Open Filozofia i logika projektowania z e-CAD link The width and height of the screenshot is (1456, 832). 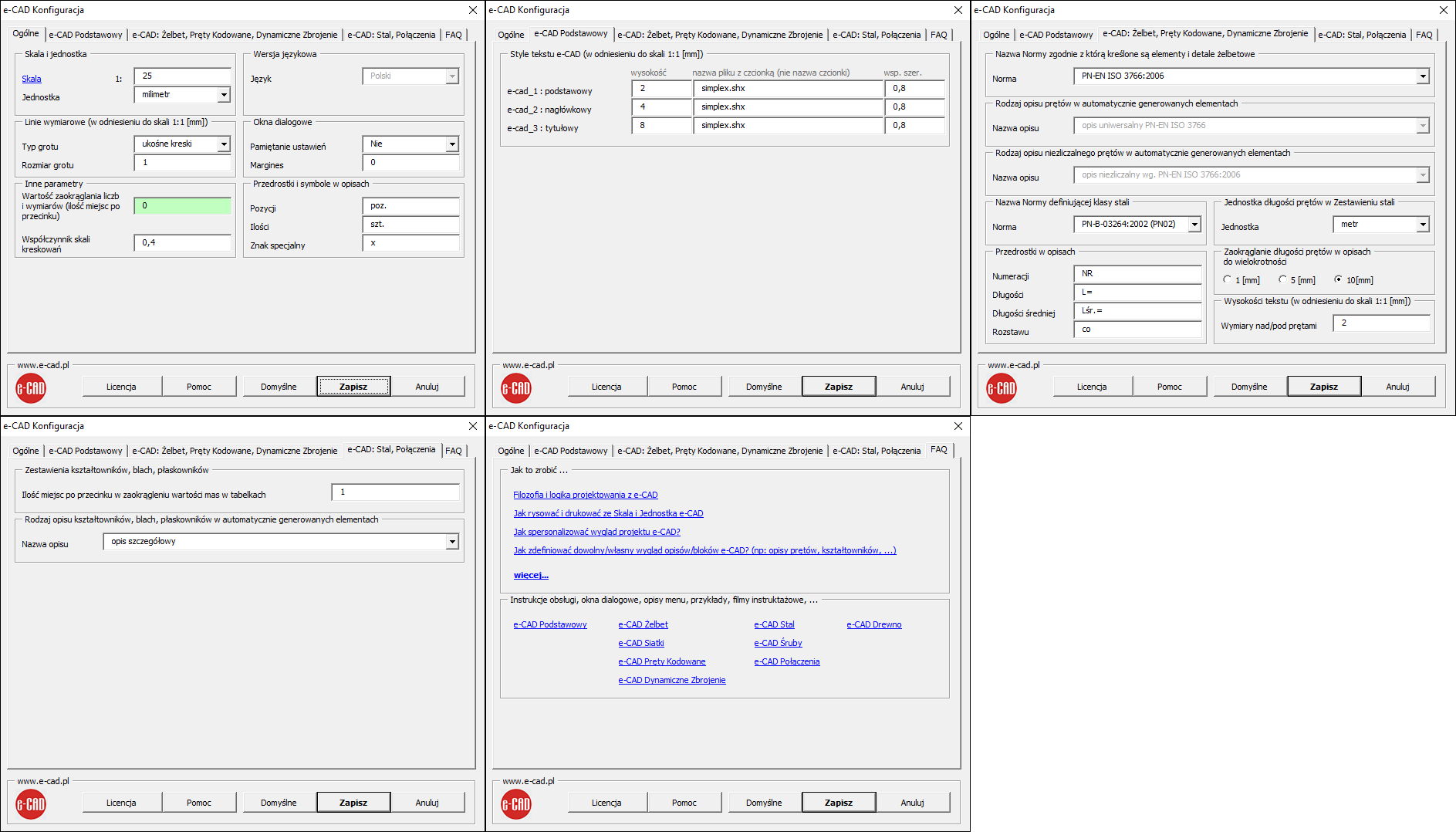pos(586,495)
